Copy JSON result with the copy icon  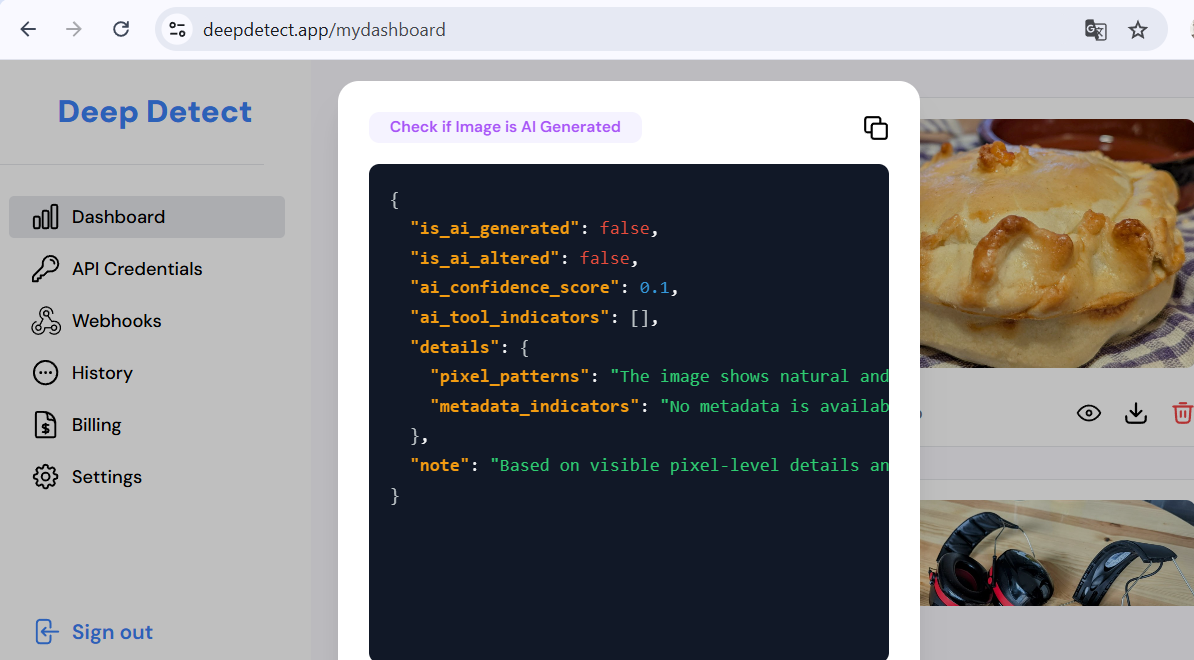click(876, 128)
